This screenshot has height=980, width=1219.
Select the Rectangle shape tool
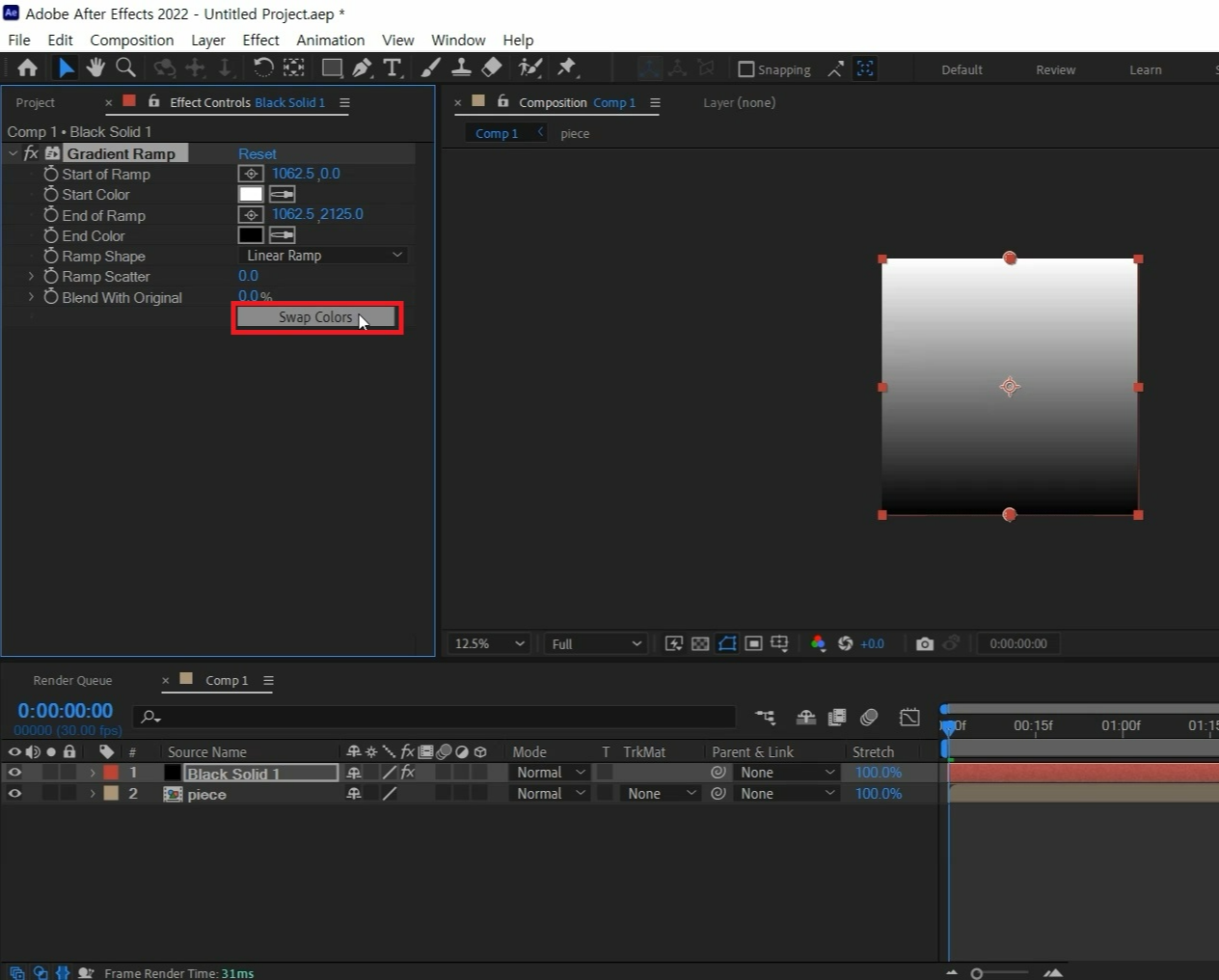[332, 68]
